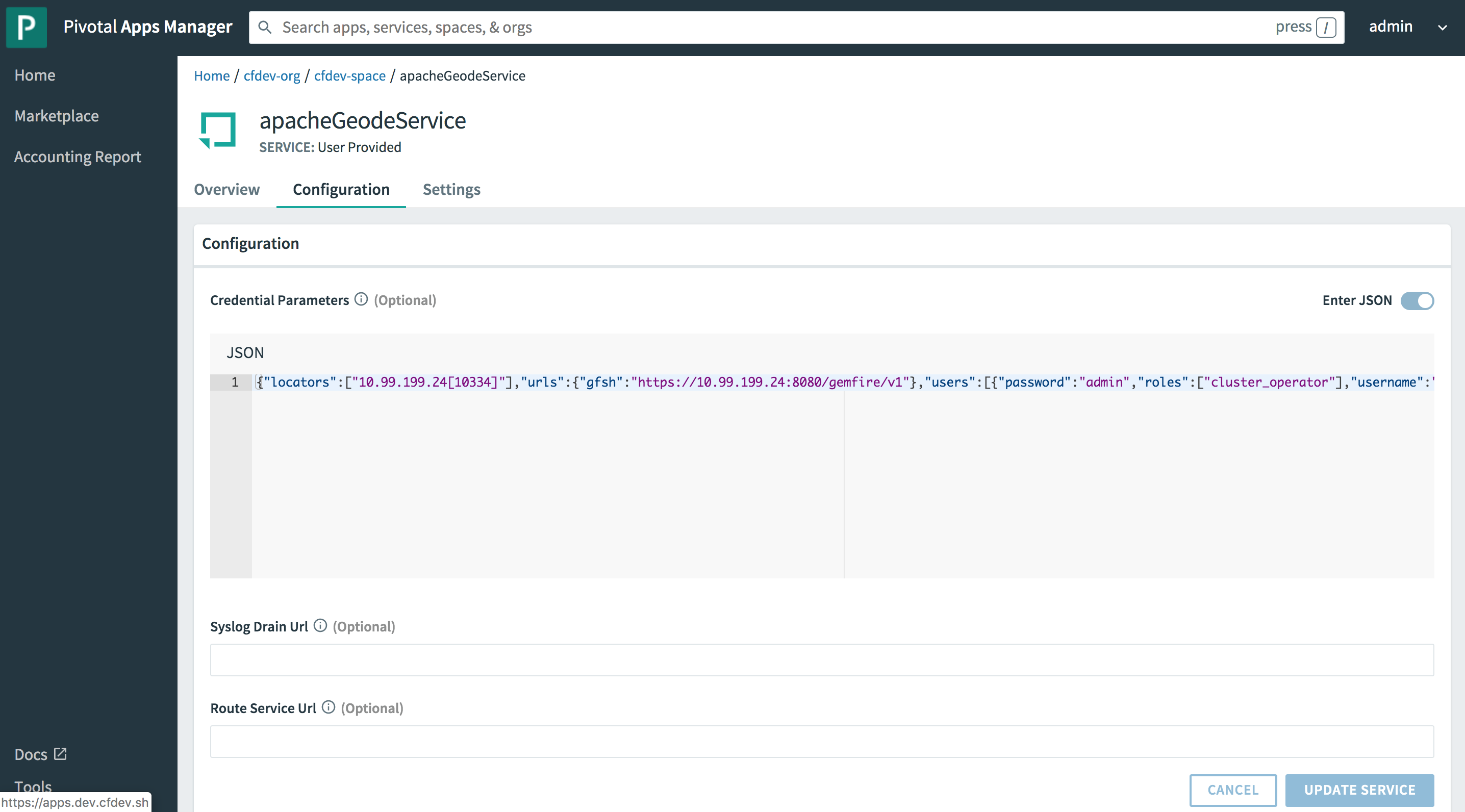Click the search magnifier icon

point(264,28)
